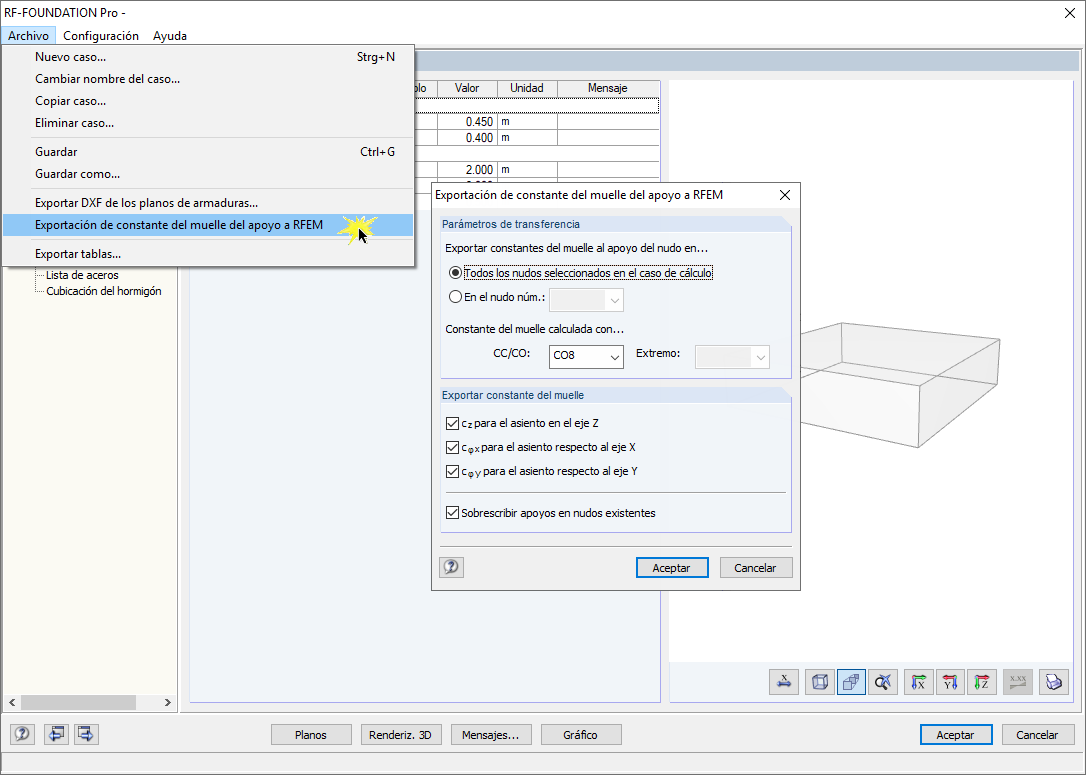
Task: Click the Unidad column header
Action: tap(527, 88)
